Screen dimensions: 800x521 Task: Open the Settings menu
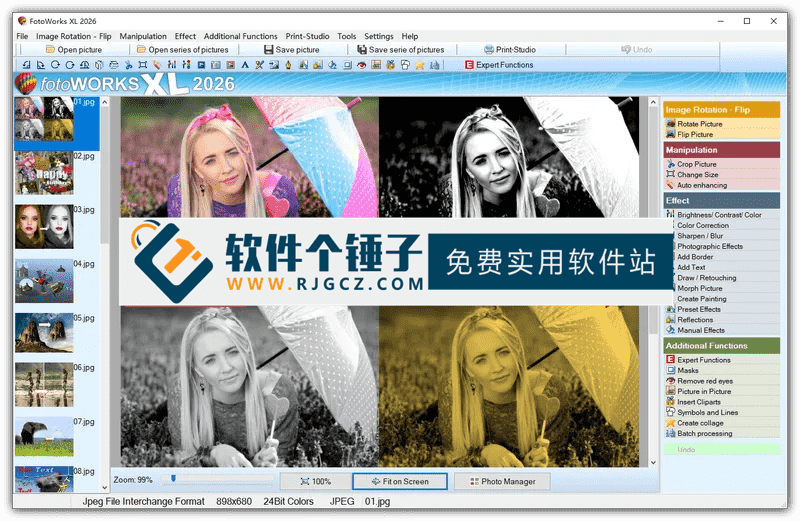pos(379,36)
